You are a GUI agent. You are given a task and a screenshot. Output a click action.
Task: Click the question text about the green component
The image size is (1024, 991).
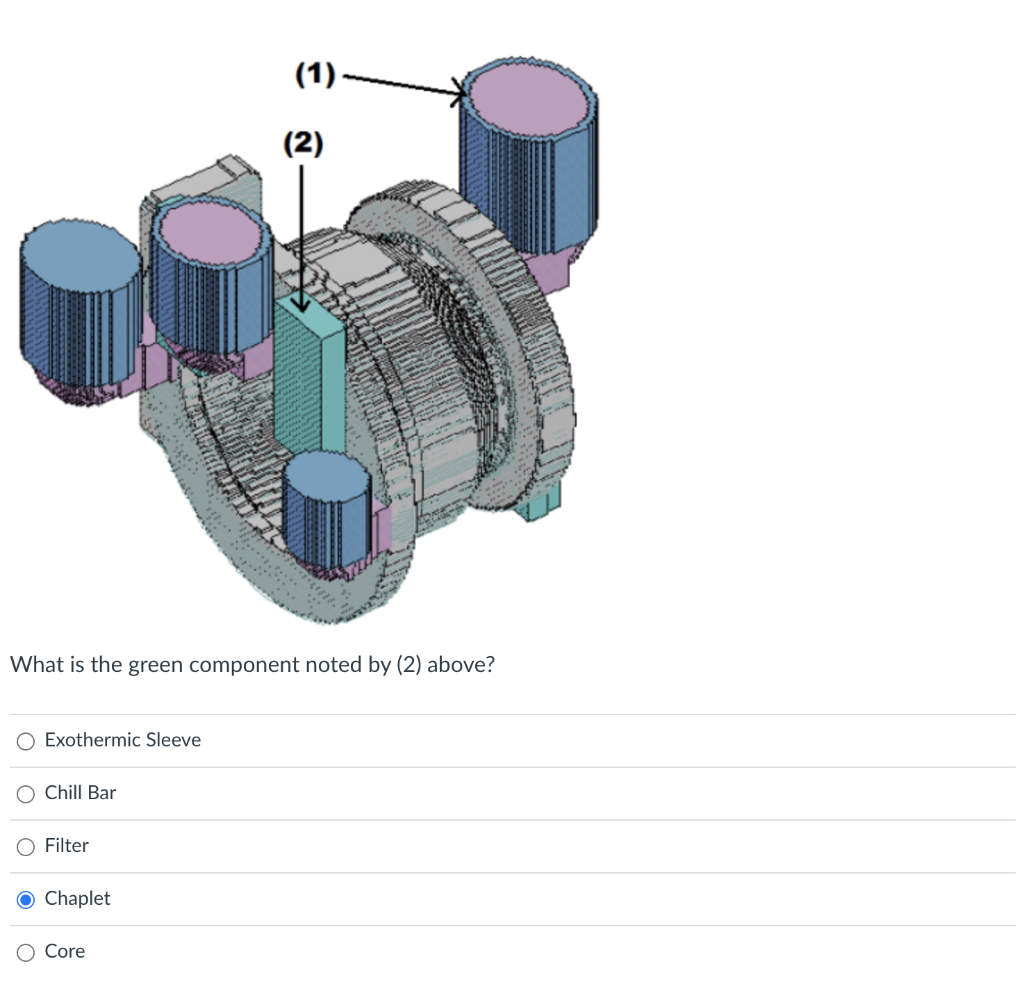(253, 664)
